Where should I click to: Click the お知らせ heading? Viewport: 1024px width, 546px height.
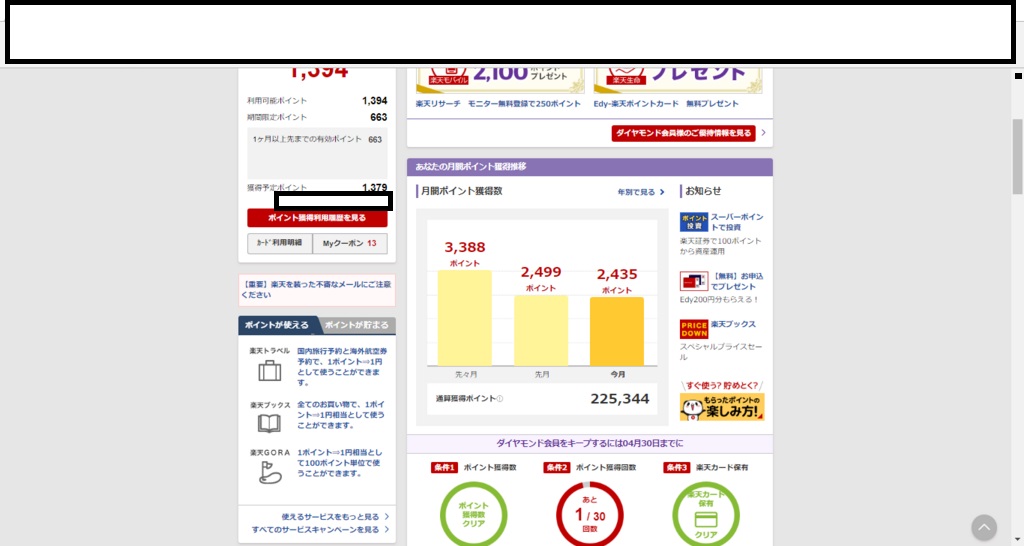tap(703, 191)
